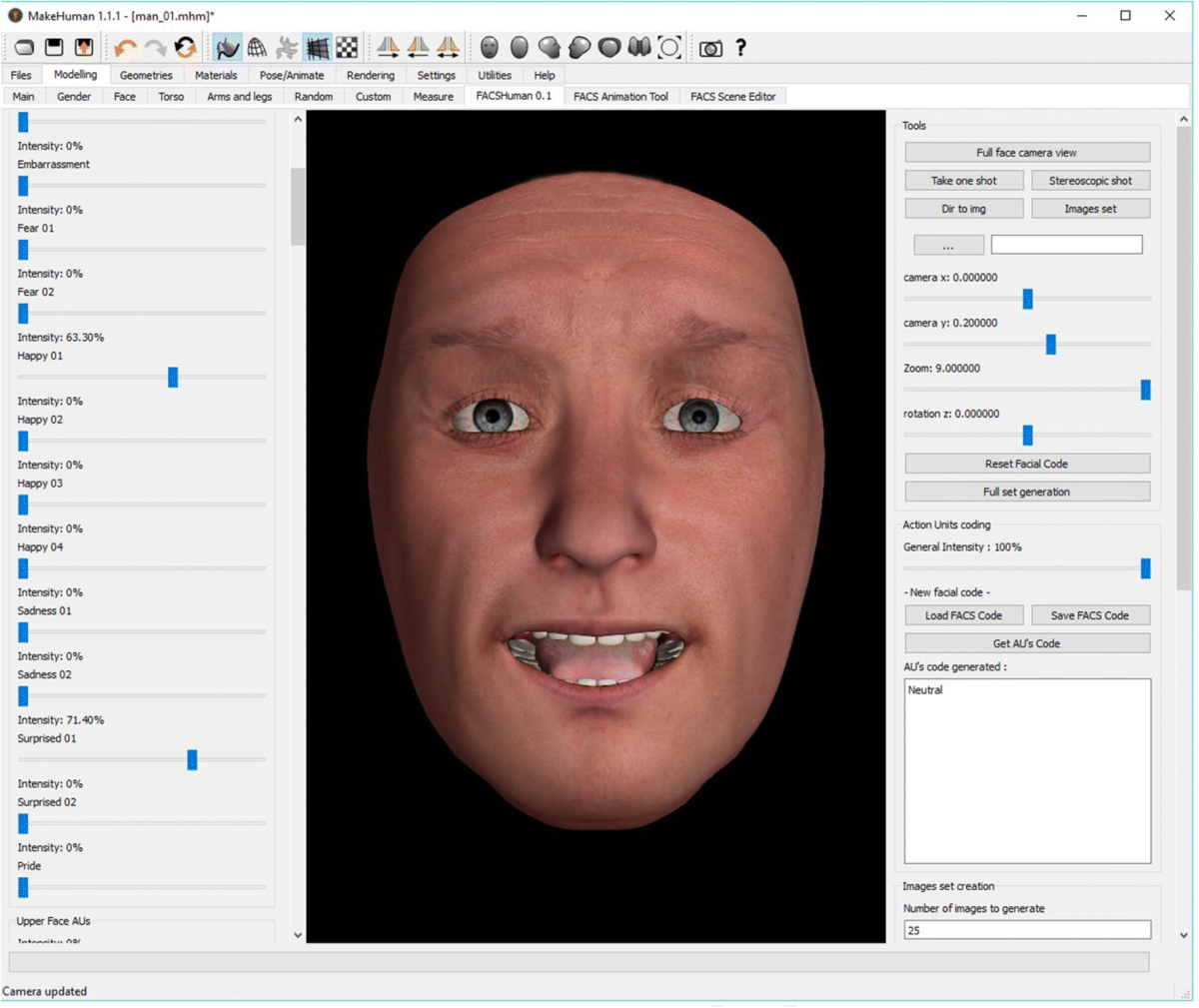
Task: Open help with question mark icon
Action: tap(740, 48)
